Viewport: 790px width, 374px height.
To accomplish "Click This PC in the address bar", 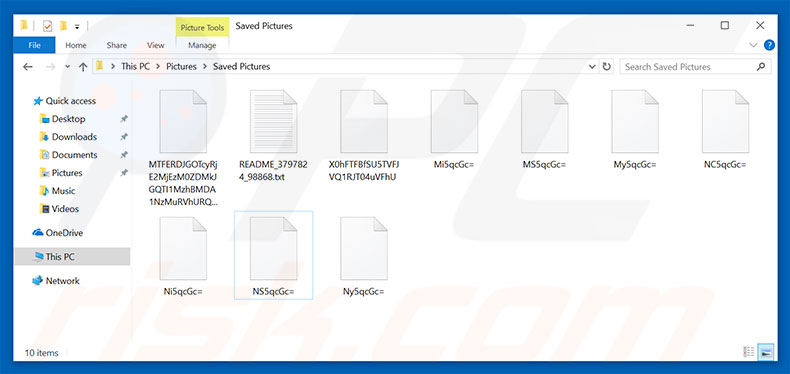I will [x=136, y=67].
